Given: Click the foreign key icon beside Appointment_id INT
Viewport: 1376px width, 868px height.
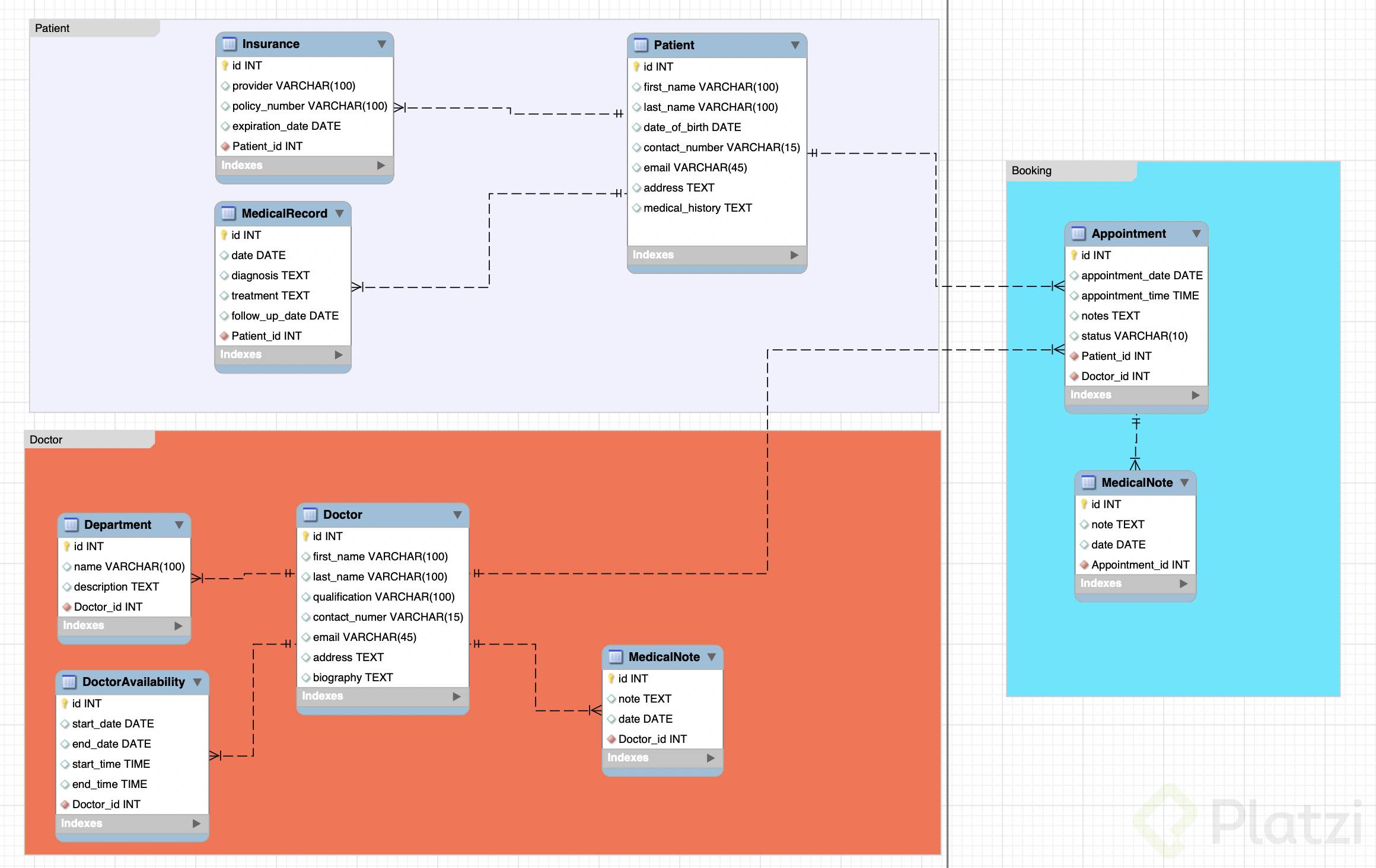Looking at the screenshot, I should (1084, 565).
